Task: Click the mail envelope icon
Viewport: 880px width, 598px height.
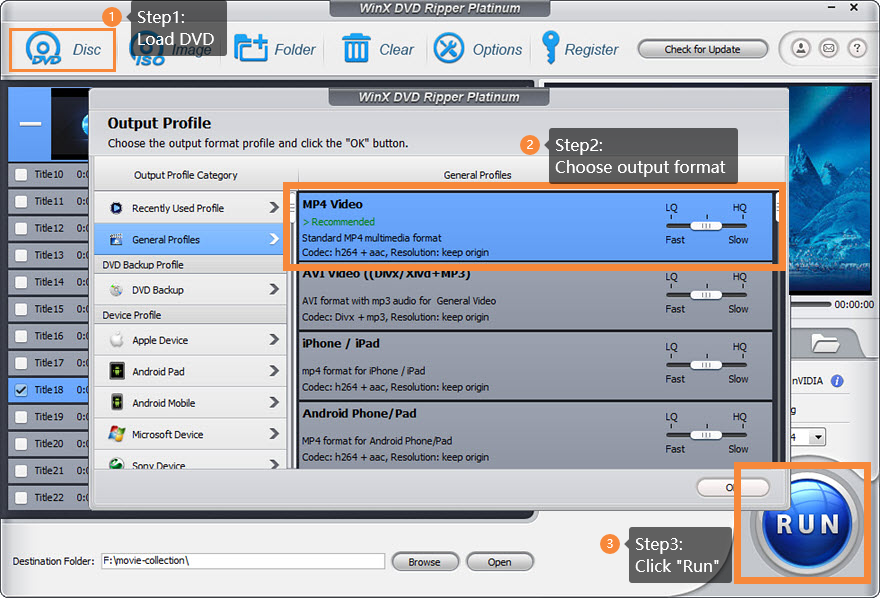Action: pos(828,48)
